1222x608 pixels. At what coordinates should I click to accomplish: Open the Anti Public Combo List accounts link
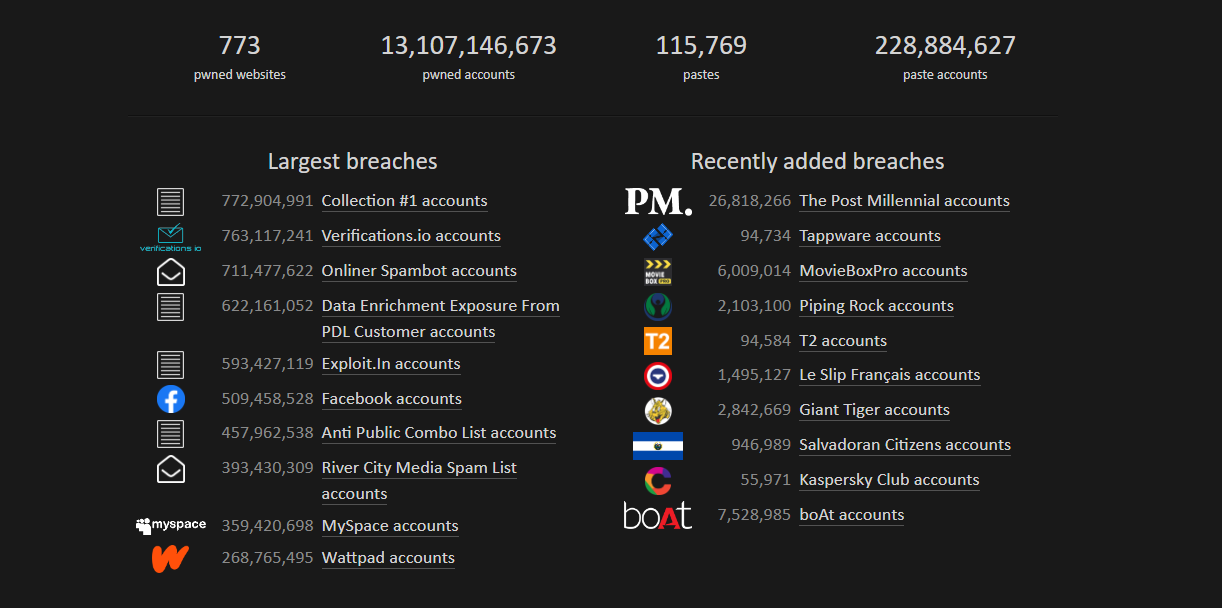click(438, 433)
